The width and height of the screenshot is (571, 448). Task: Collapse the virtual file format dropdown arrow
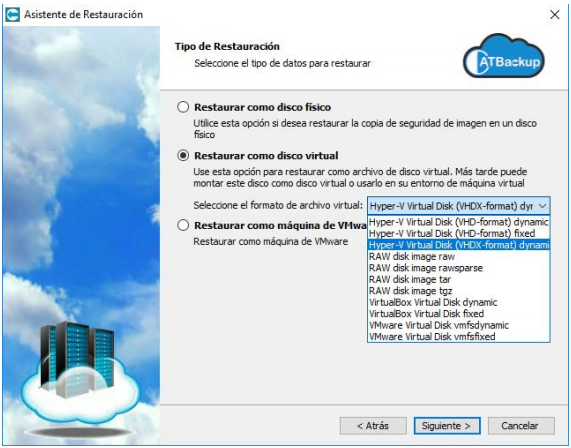click(542, 206)
